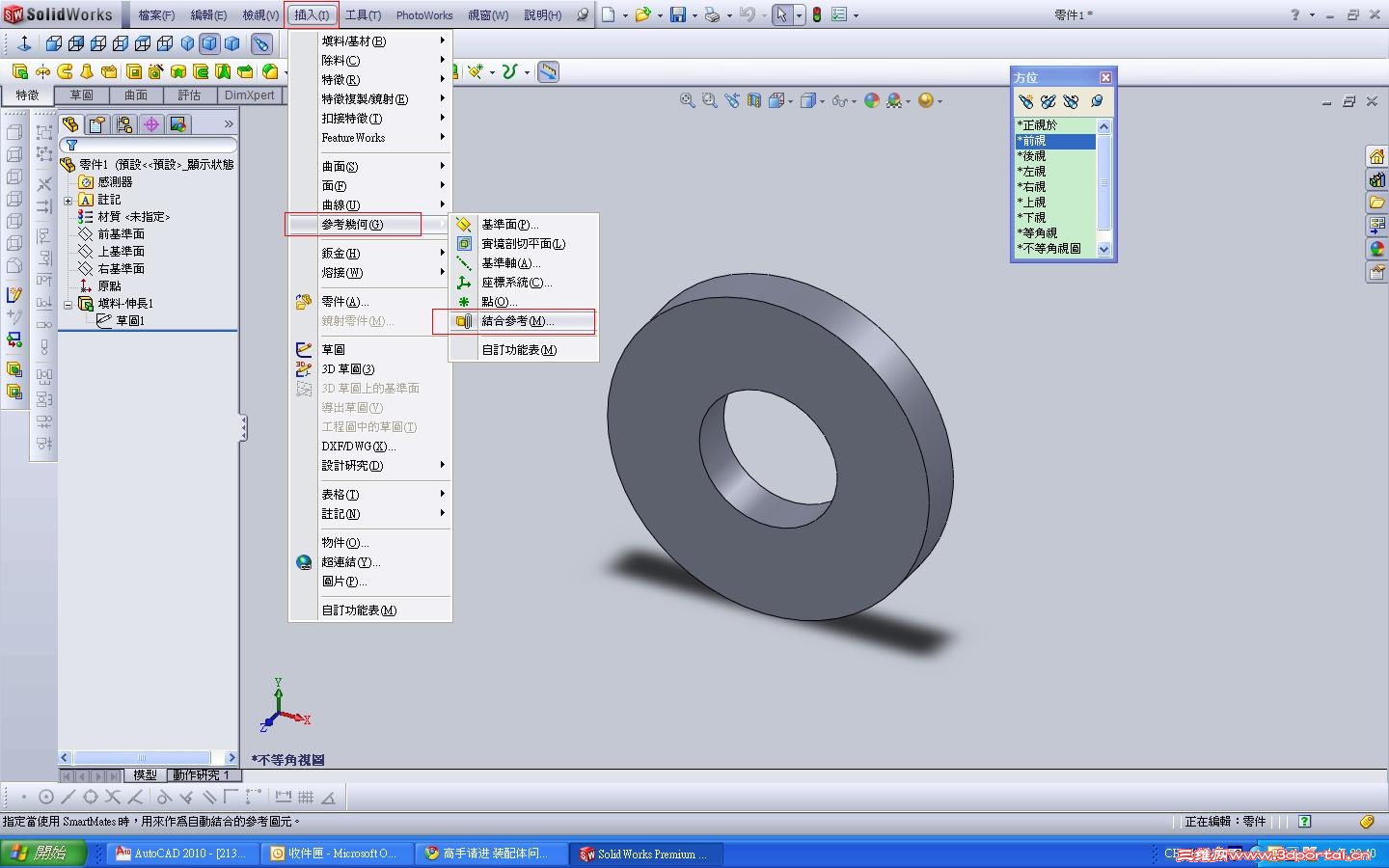Collapse the 填料-伸長1 feature node

[68, 304]
